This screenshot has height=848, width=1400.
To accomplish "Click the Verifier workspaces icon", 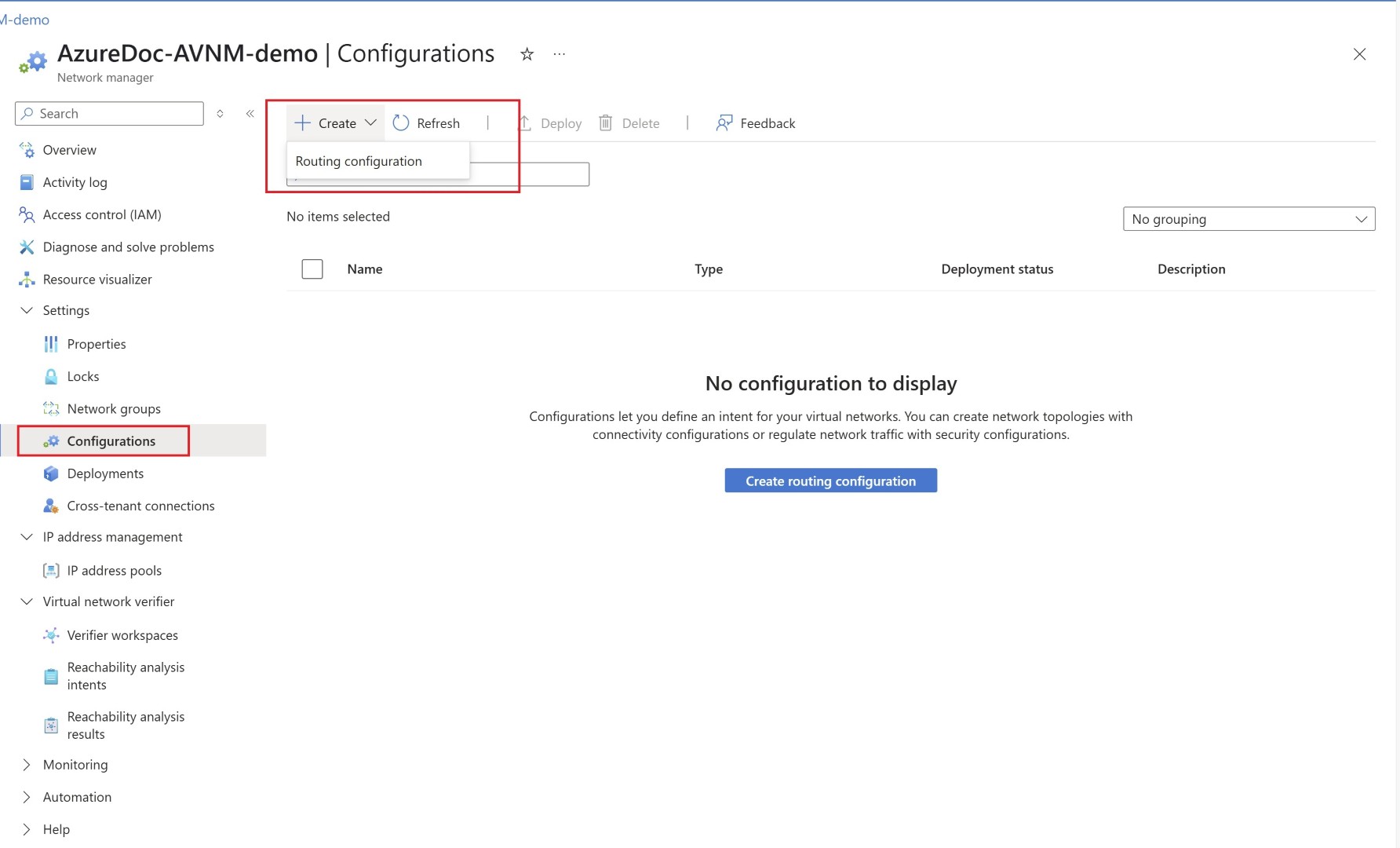I will pyautogui.click(x=51, y=635).
